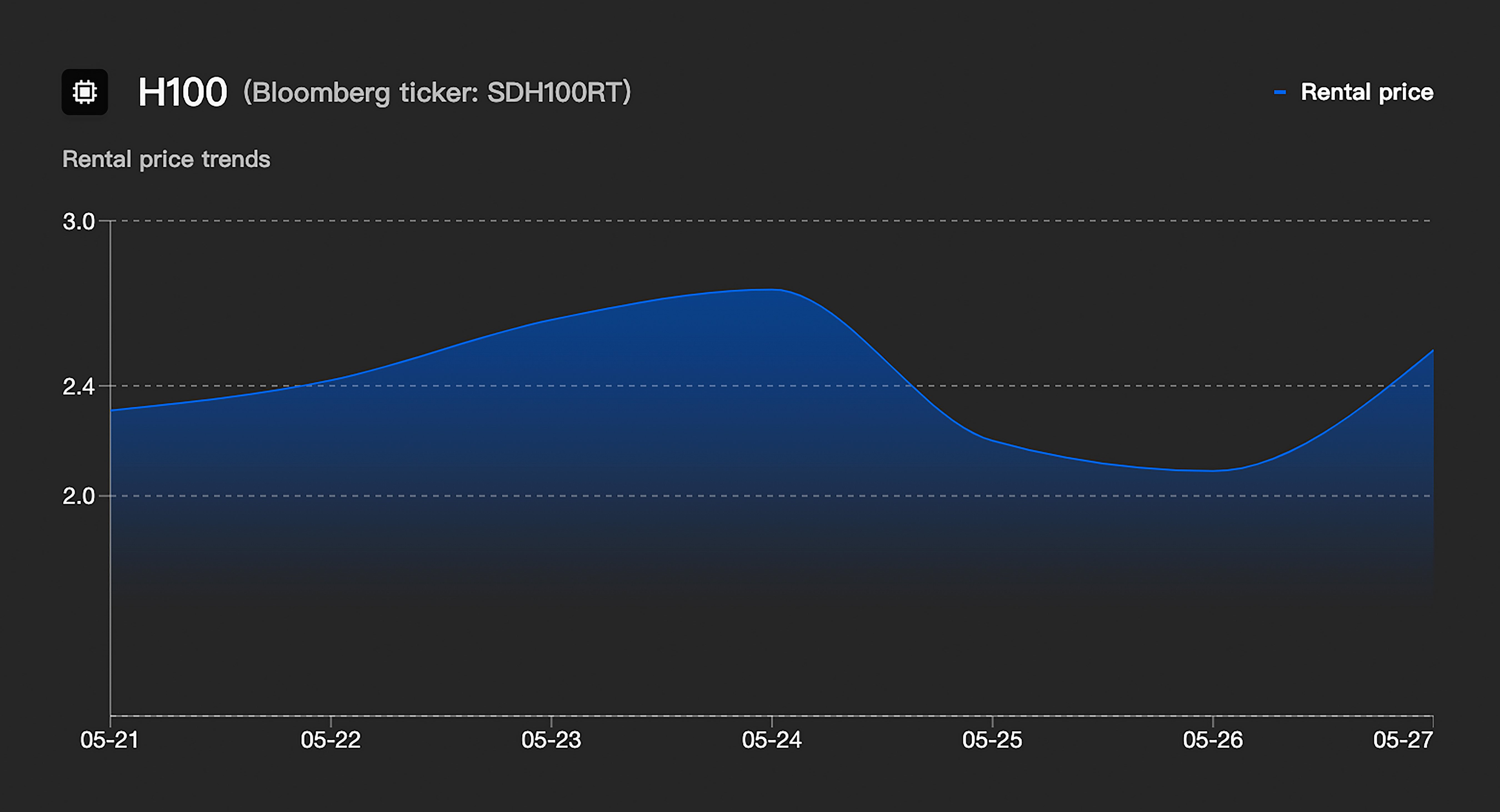The image size is (1500, 812).
Task: Select the 05-25 date on x-axis
Action: click(x=992, y=740)
